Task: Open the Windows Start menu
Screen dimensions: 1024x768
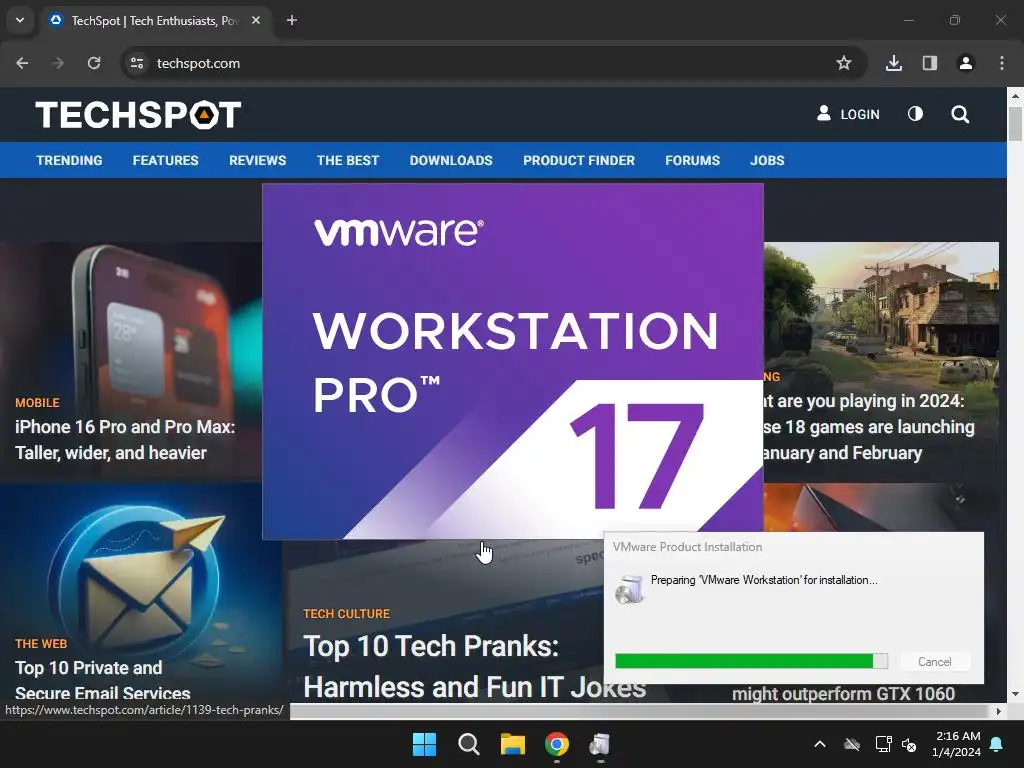Action: click(x=424, y=744)
